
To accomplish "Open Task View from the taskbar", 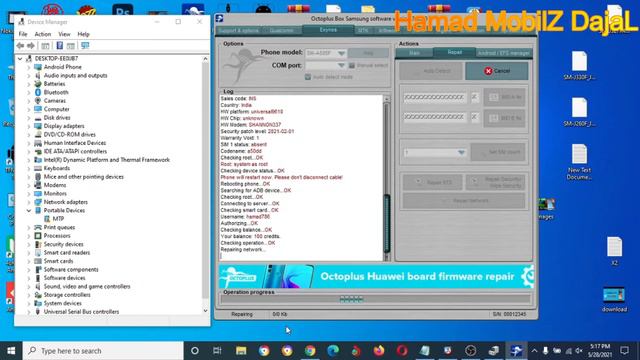I will click(x=217, y=351).
